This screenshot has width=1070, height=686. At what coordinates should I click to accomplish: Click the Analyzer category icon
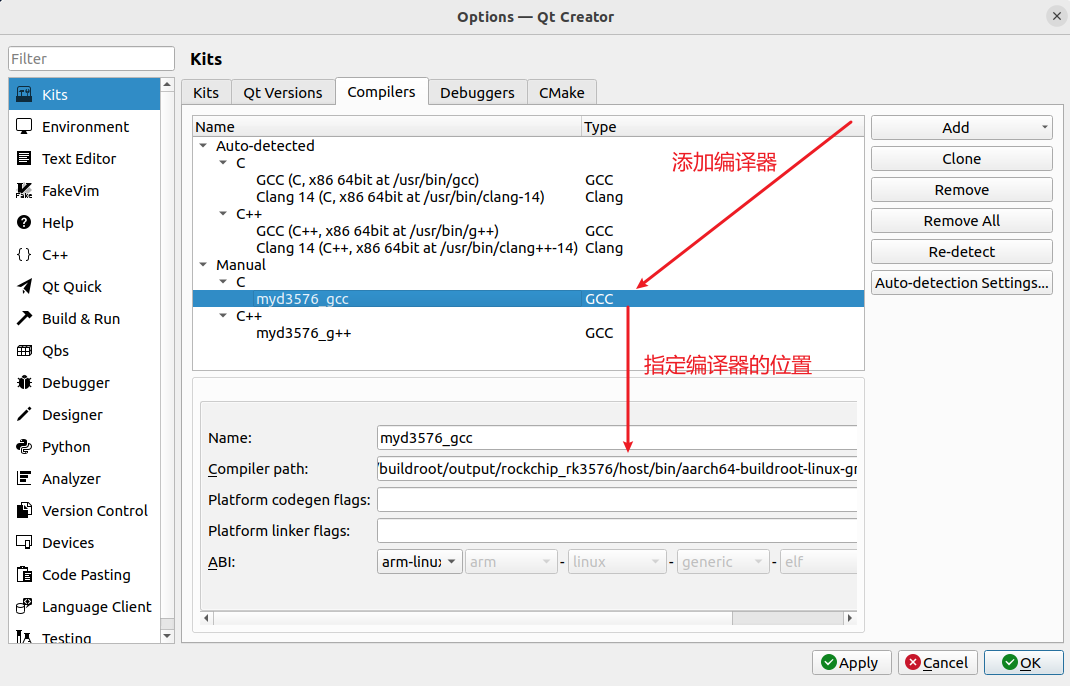(x=24, y=478)
